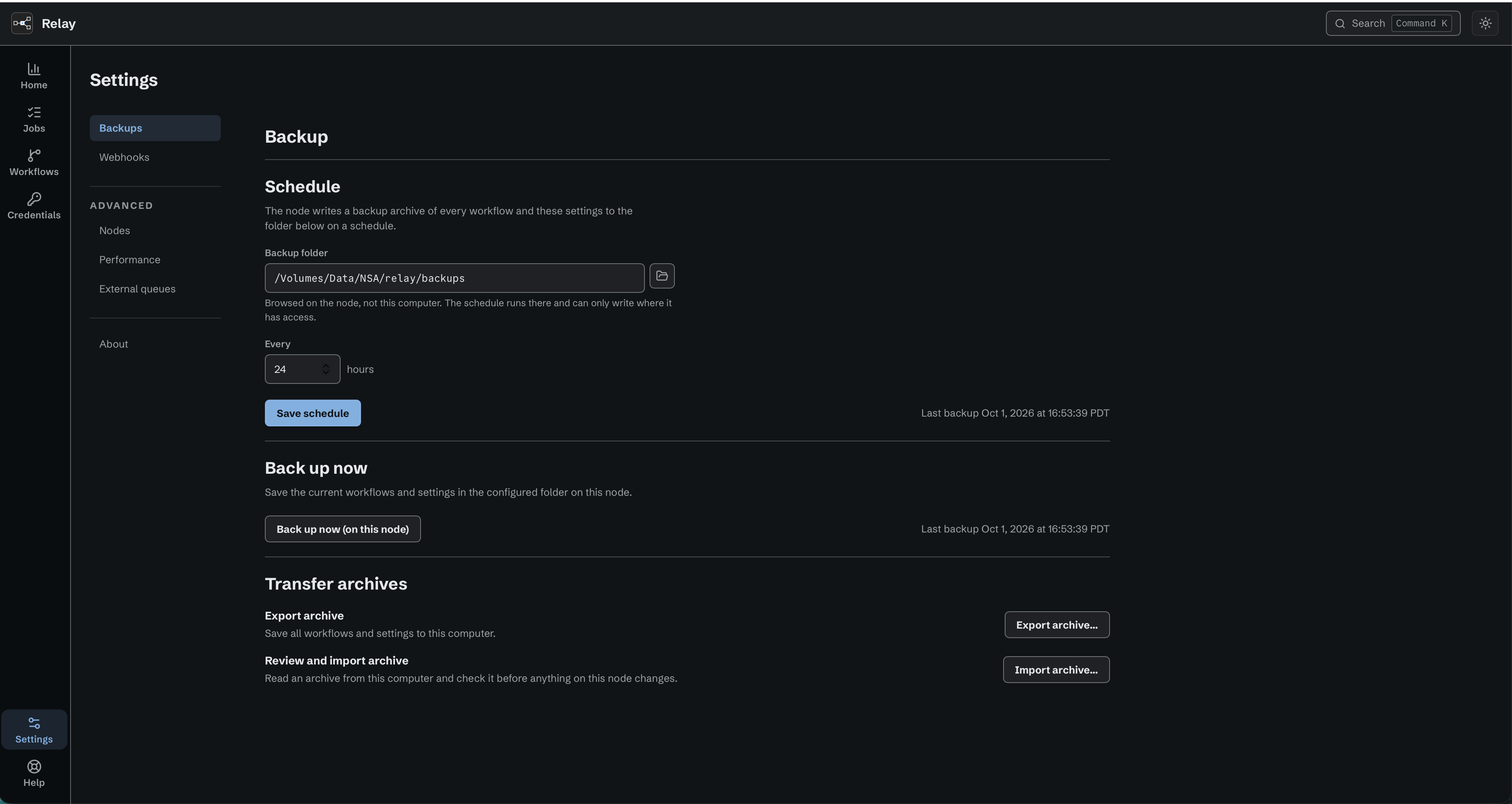Open Workflows from the sidebar
Viewport: 1512px width, 804px height.
point(34,163)
